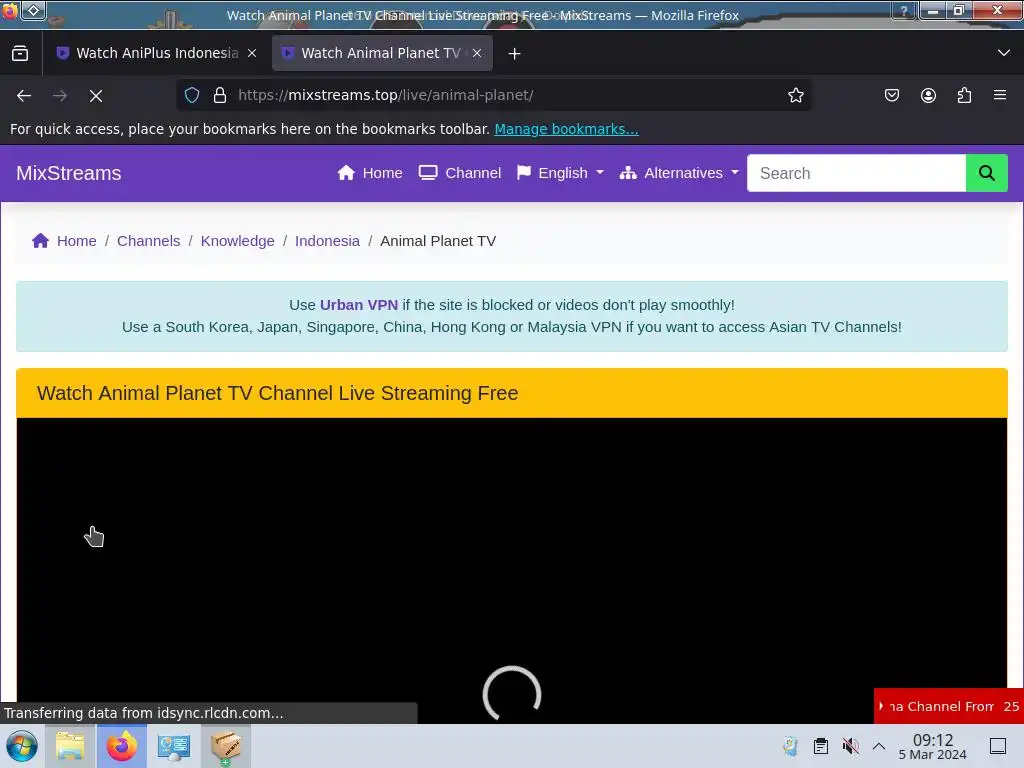
Task: Click "Animal Planet TV" breadcrumb text
Action: [438, 241]
